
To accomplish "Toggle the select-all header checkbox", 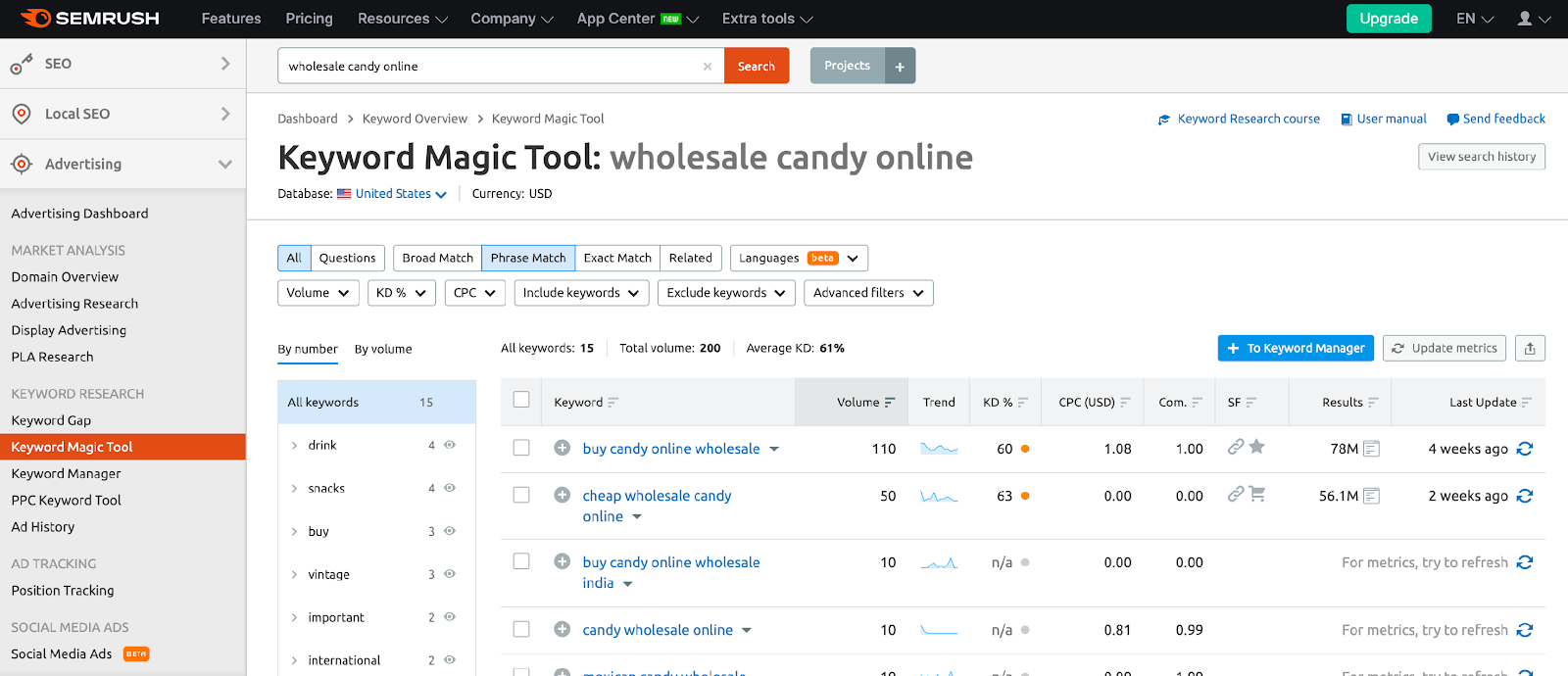I will coord(521,400).
